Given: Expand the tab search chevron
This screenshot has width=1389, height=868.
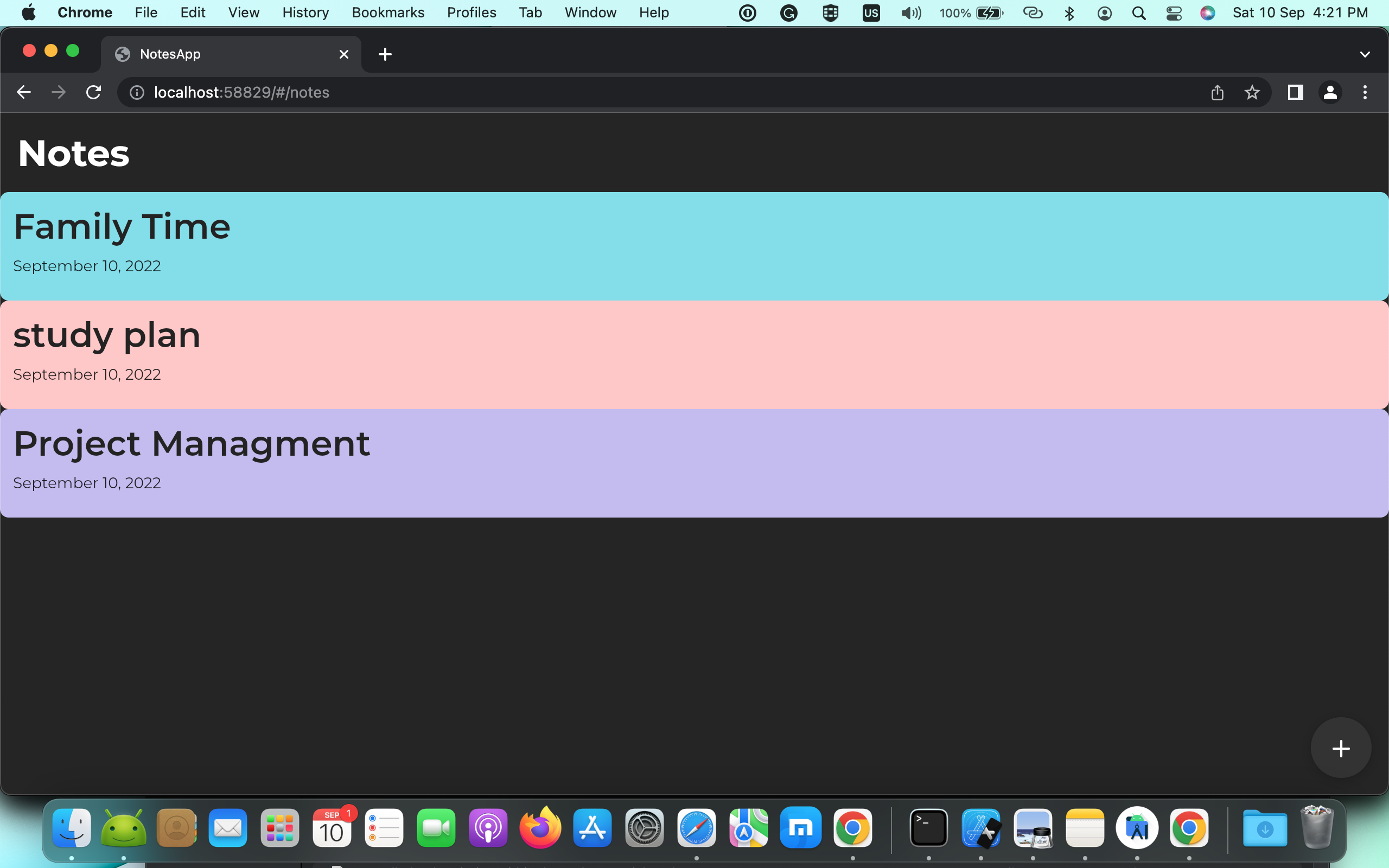Looking at the screenshot, I should (x=1365, y=55).
